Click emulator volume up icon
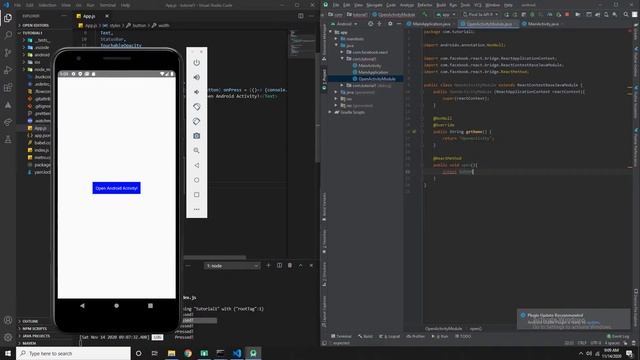Image resolution: width=640 pixels, height=360 pixels. tap(197, 77)
